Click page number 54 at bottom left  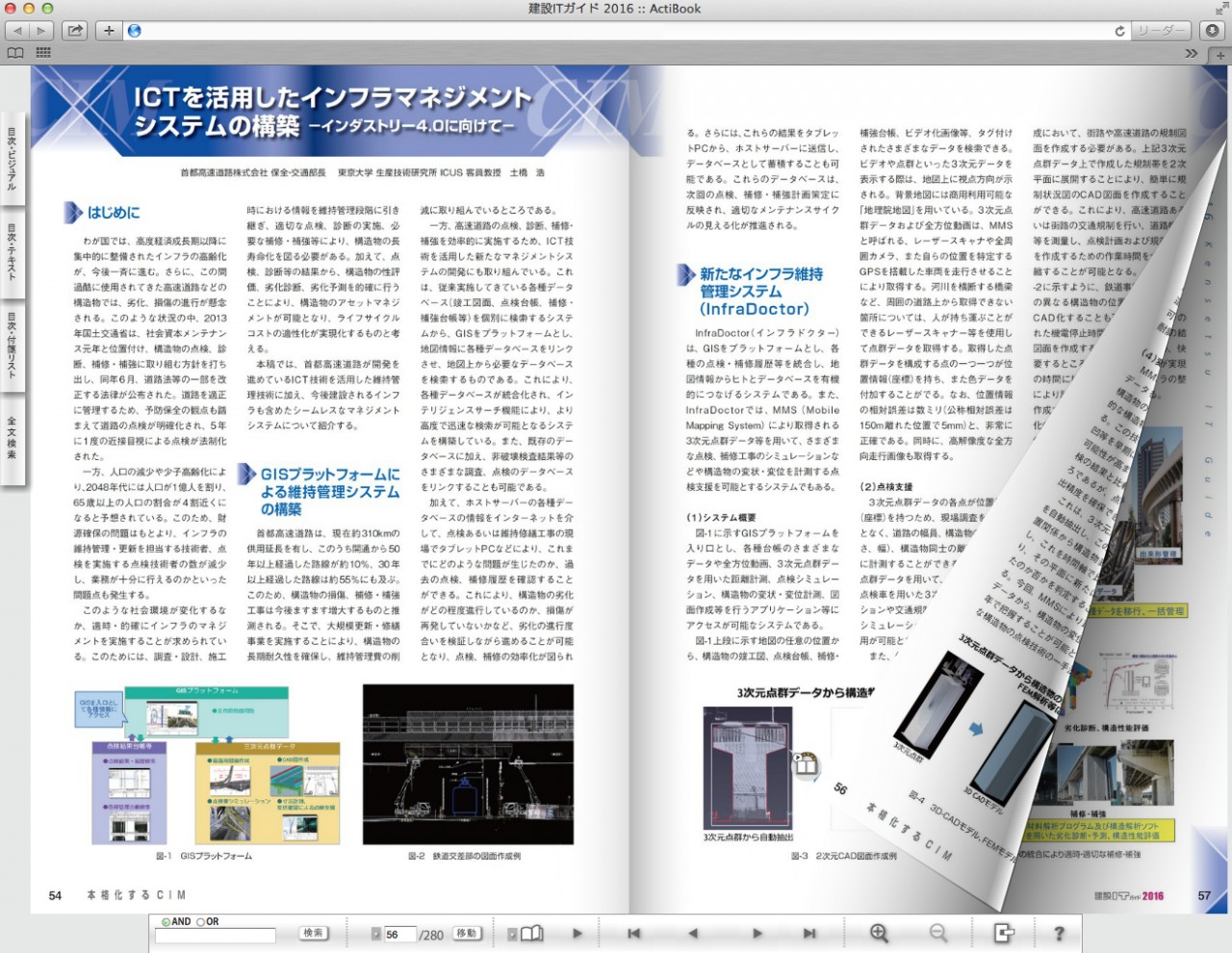pyautogui.click(x=55, y=895)
